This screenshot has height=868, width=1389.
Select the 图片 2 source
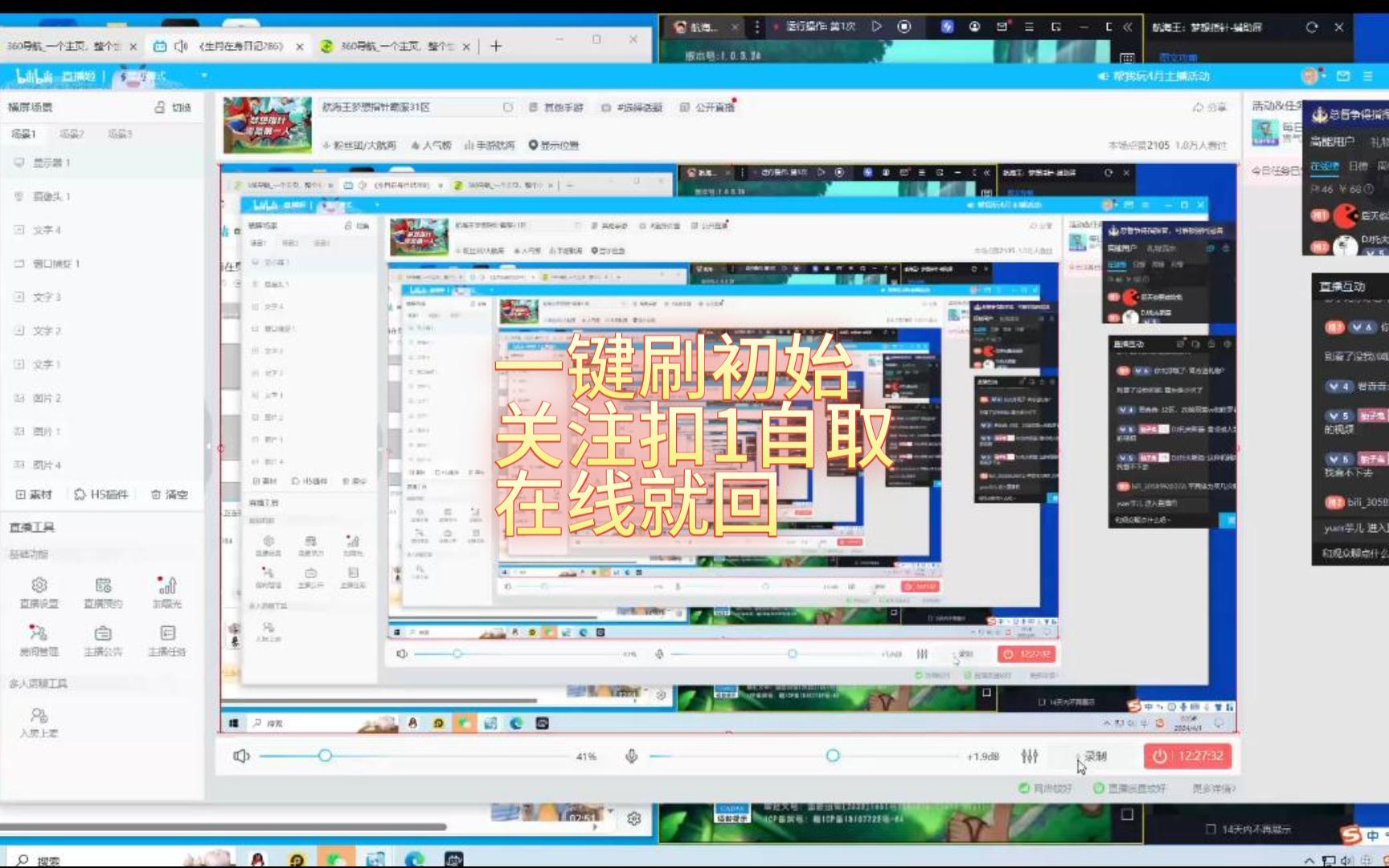click(101, 398)
